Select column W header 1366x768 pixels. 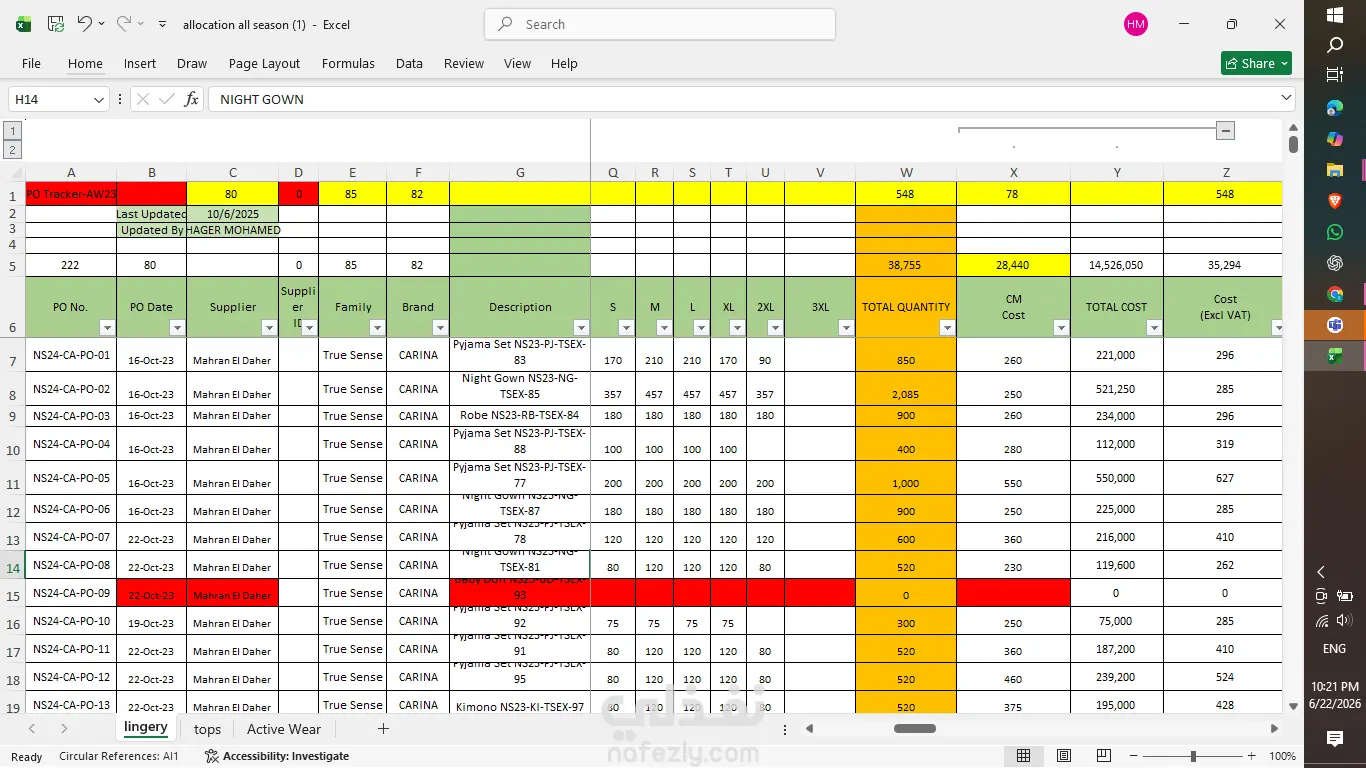(x=906, y=172)
